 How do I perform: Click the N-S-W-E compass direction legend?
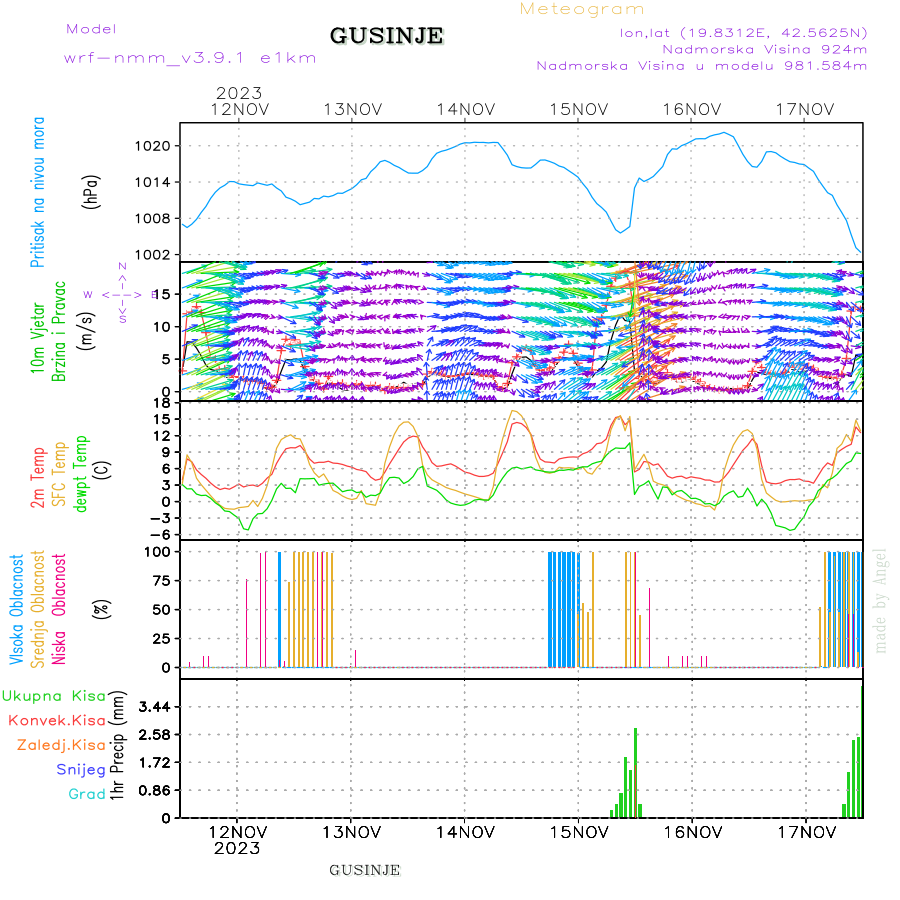click(122, 294)
